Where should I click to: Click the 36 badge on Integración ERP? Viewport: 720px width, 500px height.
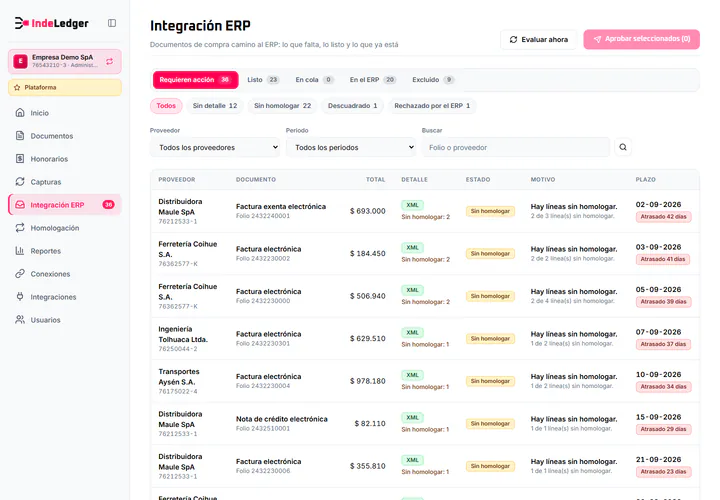(x=108, y=205)
